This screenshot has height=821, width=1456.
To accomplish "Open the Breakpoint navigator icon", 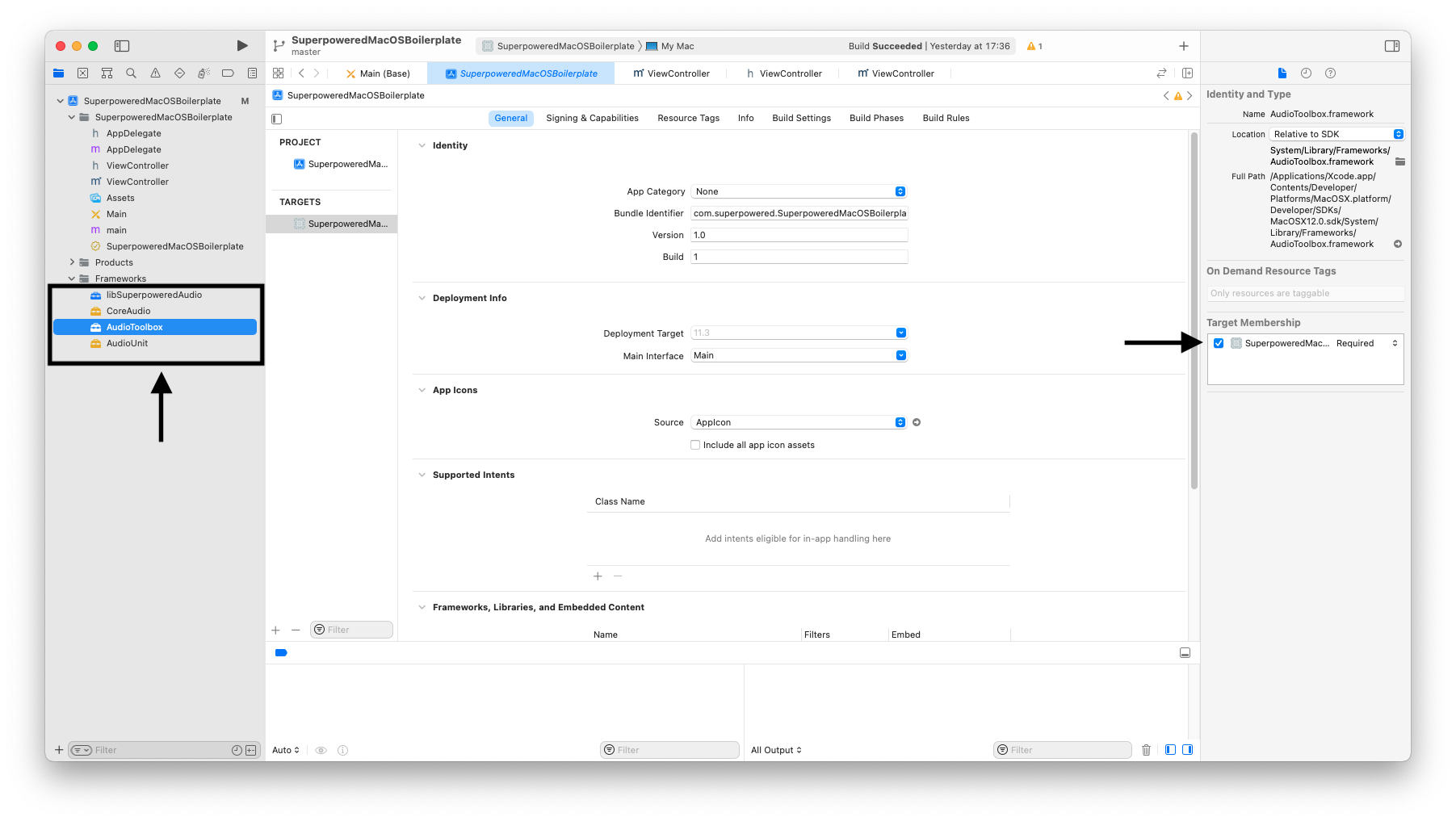I will pyautogui.click(x=228, y=73).
